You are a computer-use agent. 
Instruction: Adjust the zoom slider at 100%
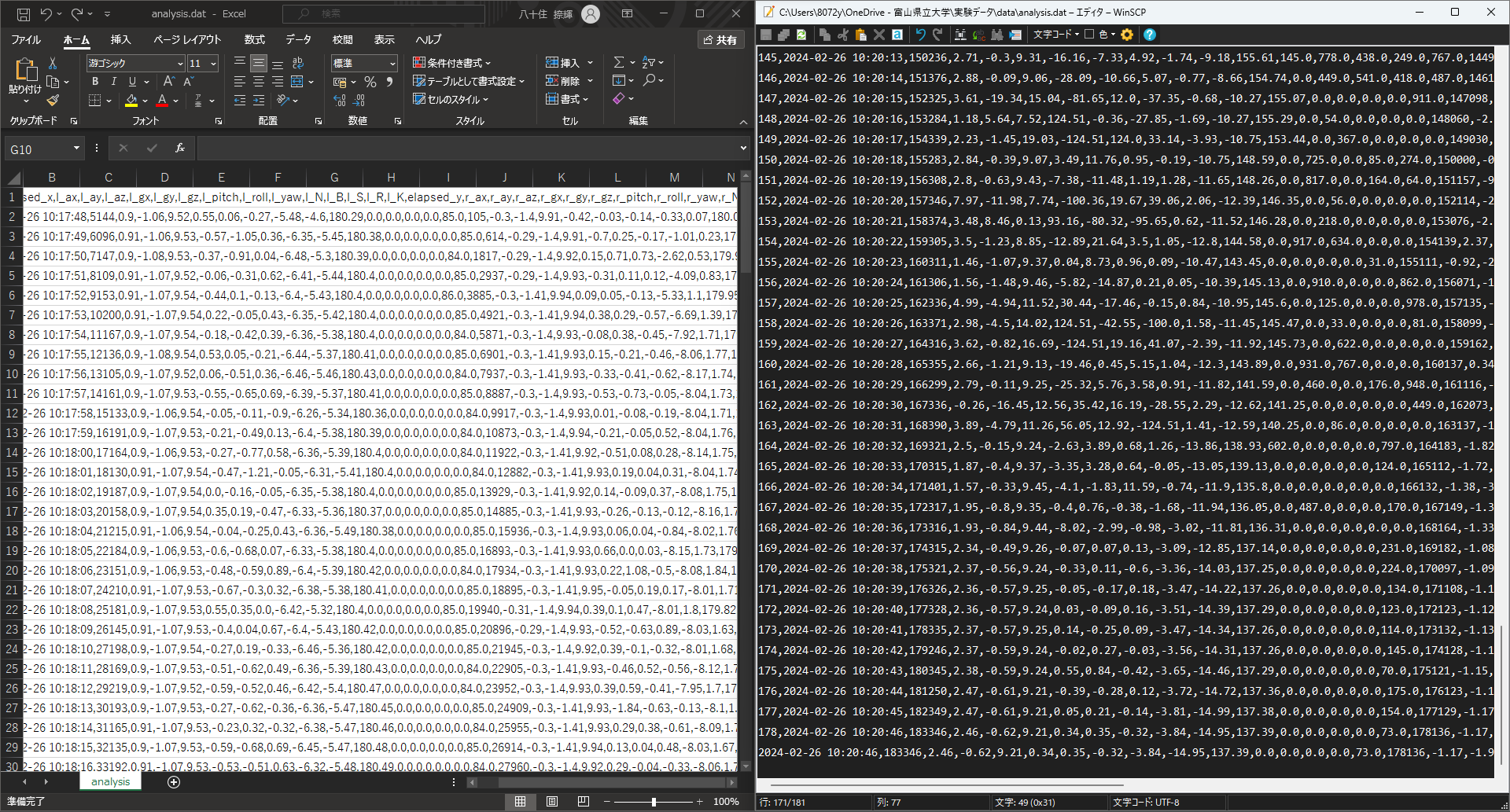[653, 802]
